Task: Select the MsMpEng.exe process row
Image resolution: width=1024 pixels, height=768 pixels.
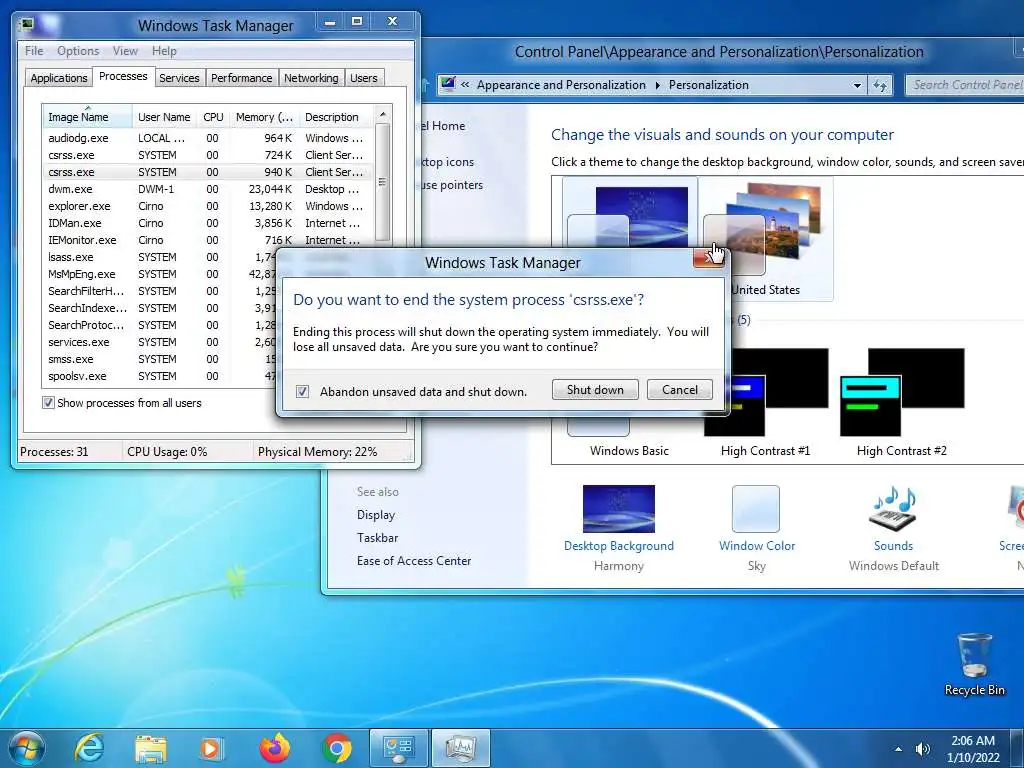Action: [160, 274]
